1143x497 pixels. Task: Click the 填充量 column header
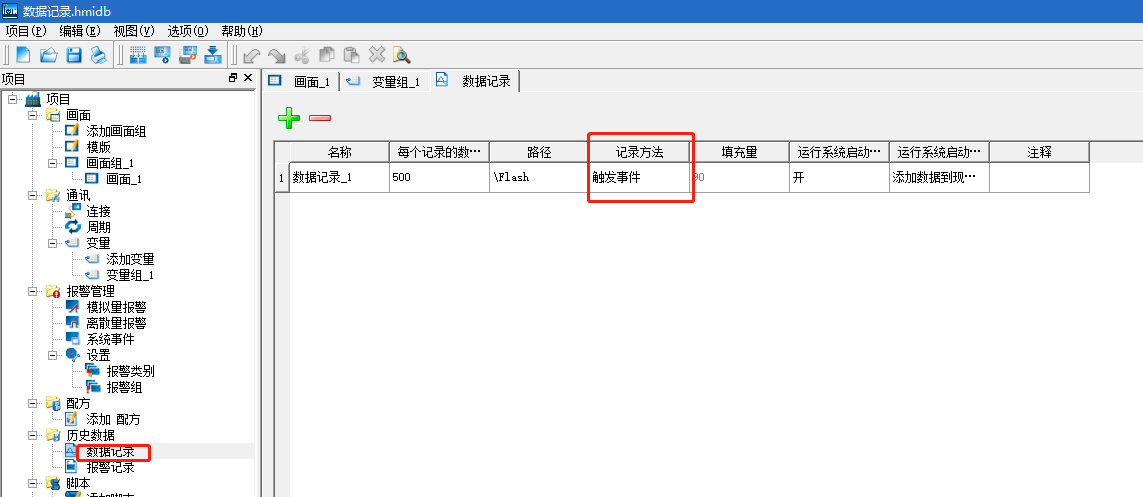click(739, 152)
